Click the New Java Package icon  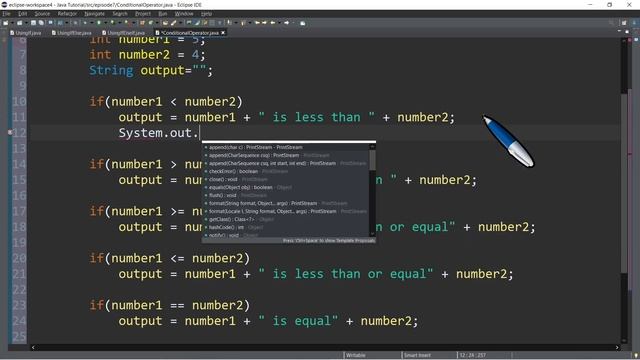(x=142, y=23)
